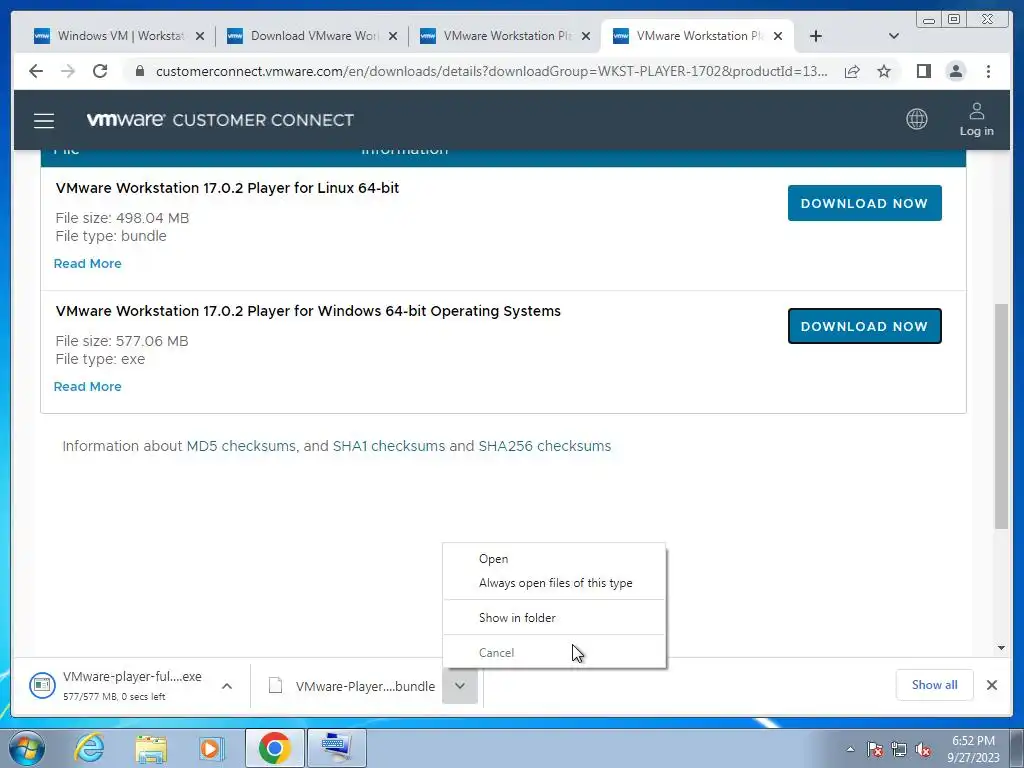Screen dimensions: 1024x768
Task: Click the scrollbar down arrow
Action: pyautogui.click(x=1001, y=648)
